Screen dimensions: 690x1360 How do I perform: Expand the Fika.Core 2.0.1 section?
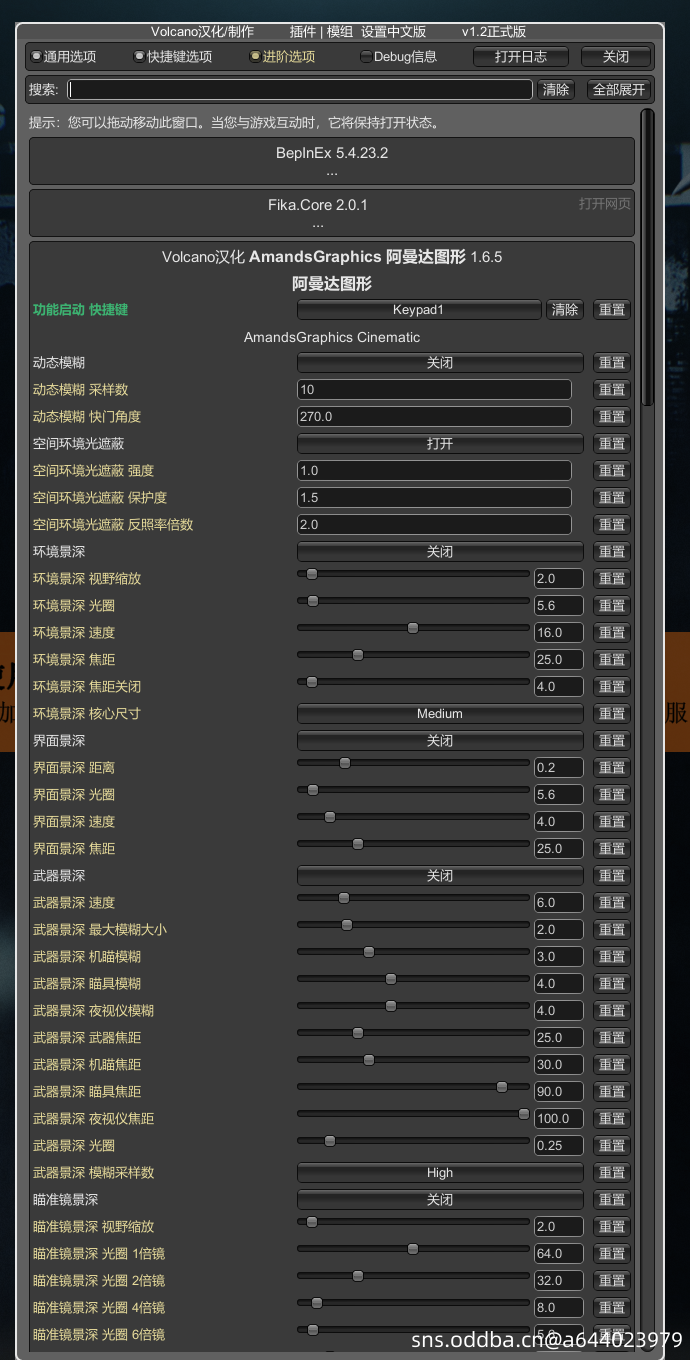[x=318, y=213]
